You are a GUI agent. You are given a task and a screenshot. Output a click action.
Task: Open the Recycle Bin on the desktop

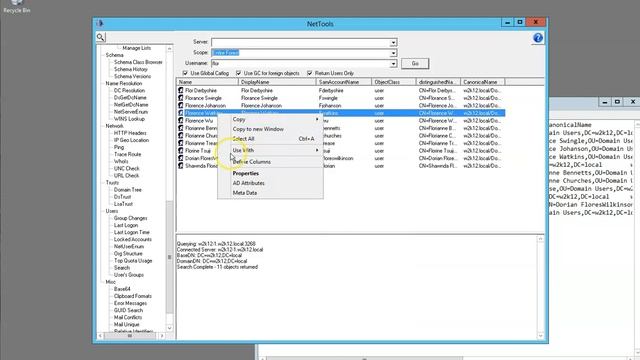pyautogui.click(x=17, y=6)
